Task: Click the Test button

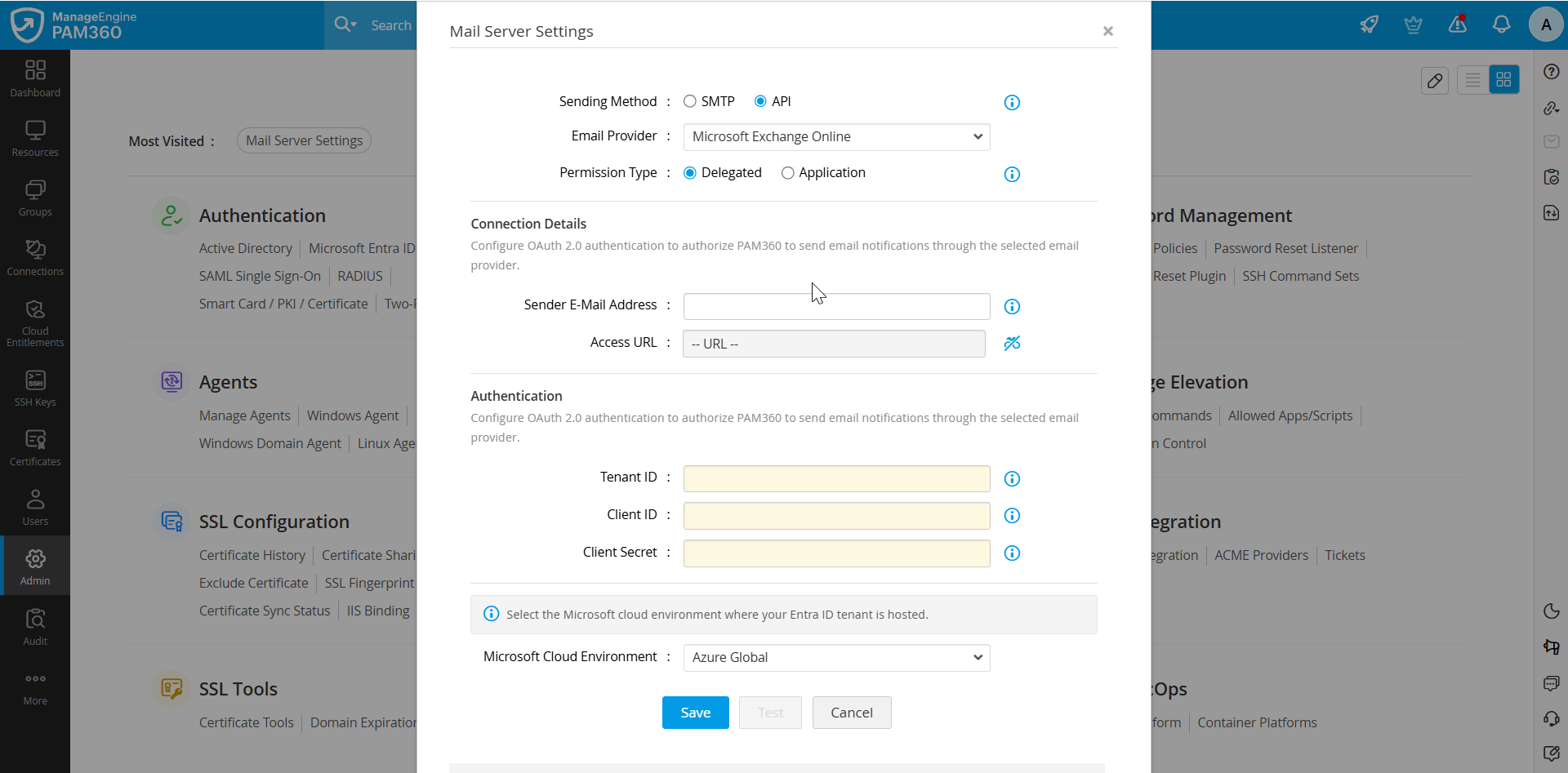Action: (x=770, y=713)
